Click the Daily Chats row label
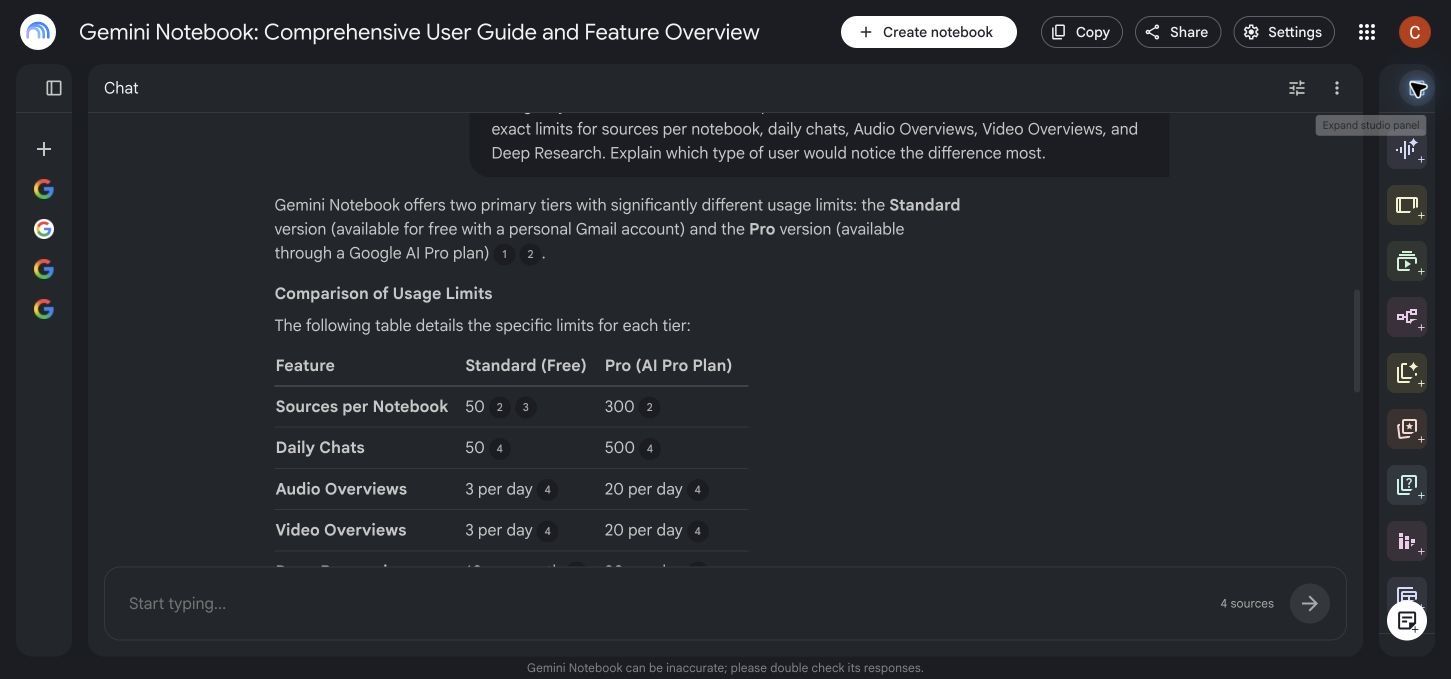Viewport: 1451px width, 679px height. tap(320, 448)
